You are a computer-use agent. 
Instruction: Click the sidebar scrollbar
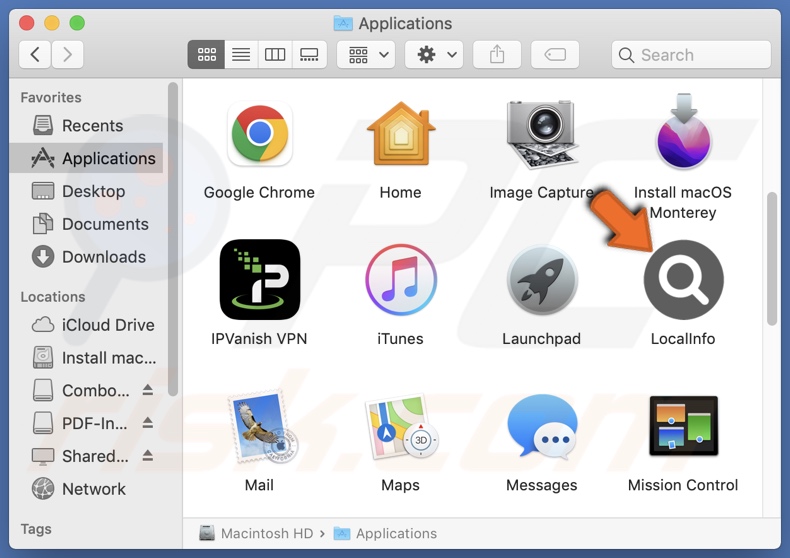[173, 239]
